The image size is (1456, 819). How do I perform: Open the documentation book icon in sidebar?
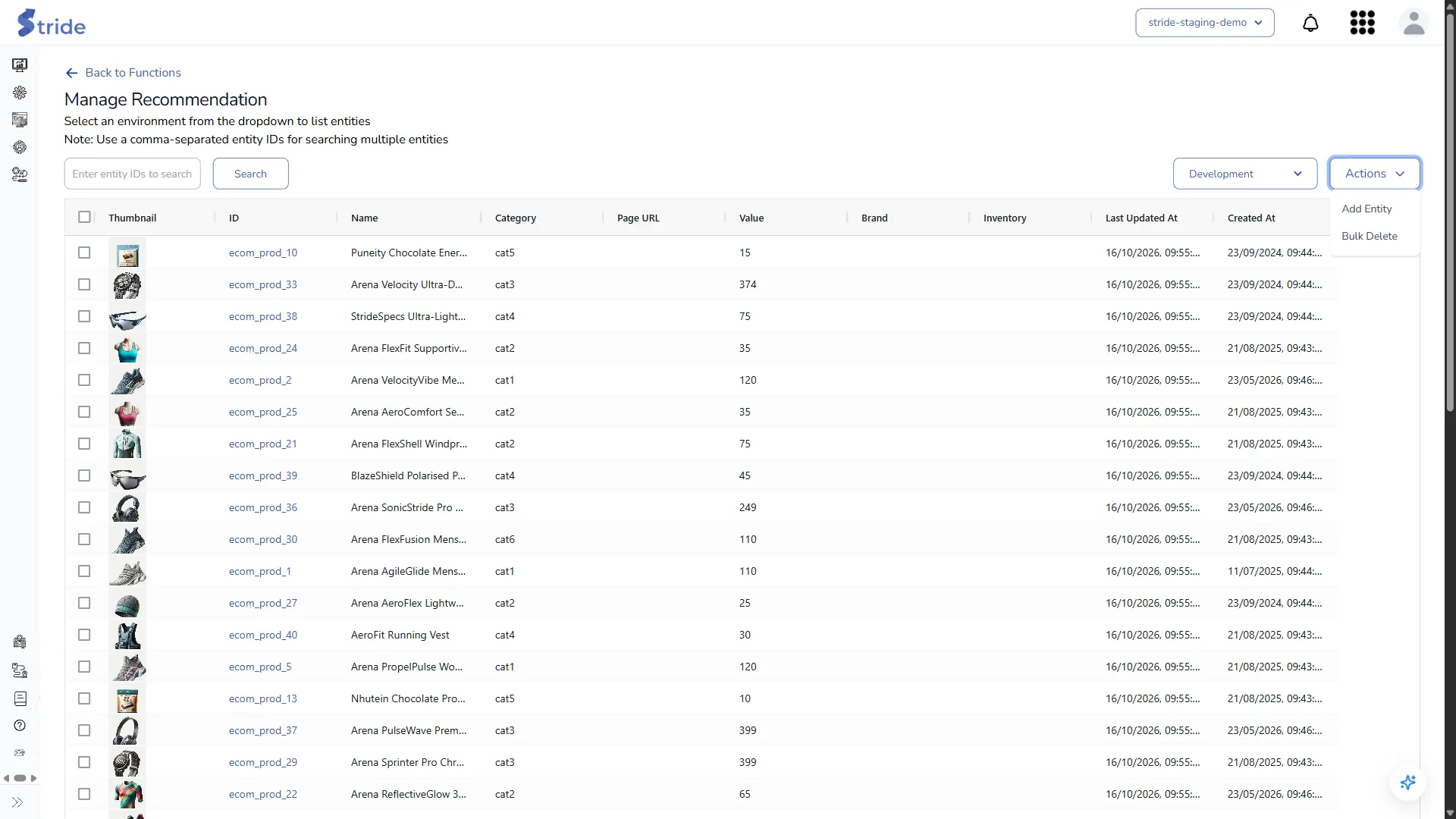pos(20,698)
